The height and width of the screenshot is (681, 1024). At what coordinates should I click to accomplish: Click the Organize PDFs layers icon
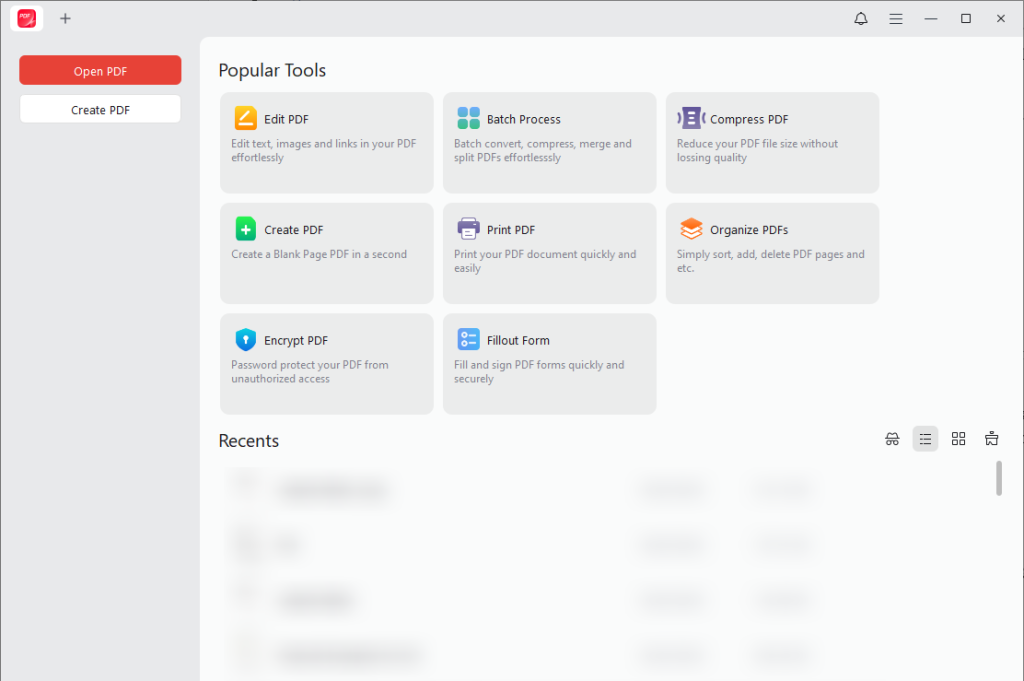click(x=691, y=229)
